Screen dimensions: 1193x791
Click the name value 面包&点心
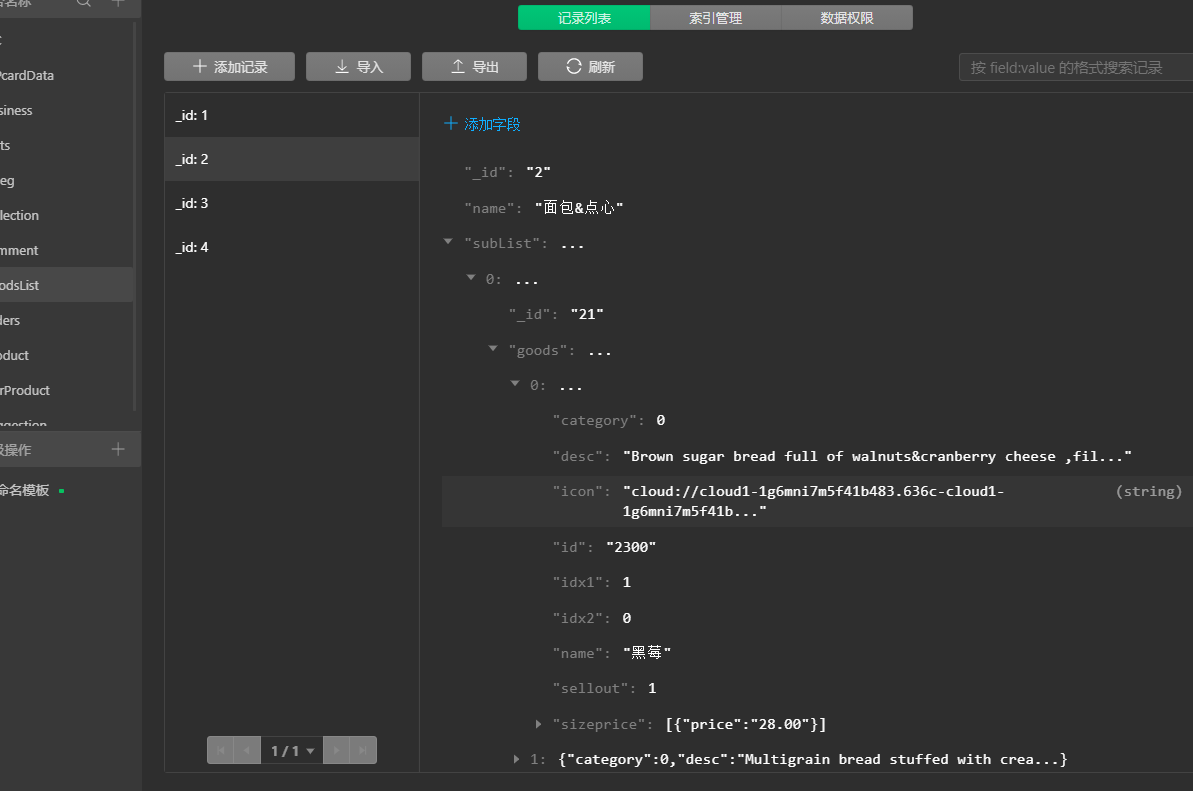click(x=579, y=208)
